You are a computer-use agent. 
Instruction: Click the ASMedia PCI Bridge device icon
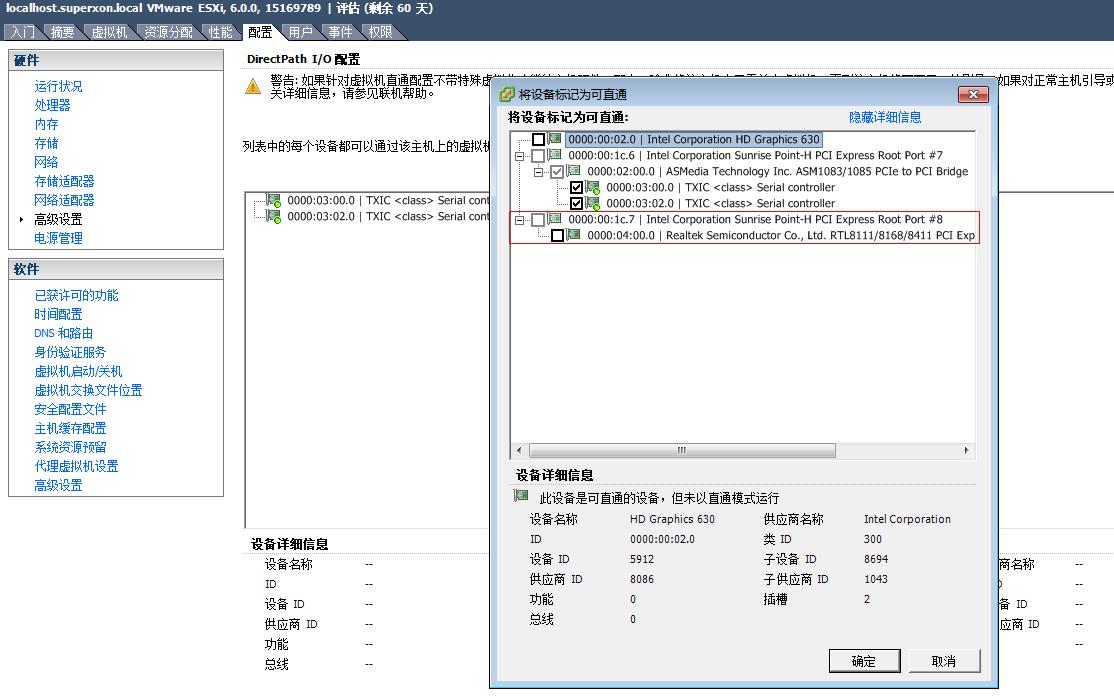coord(573,171)
